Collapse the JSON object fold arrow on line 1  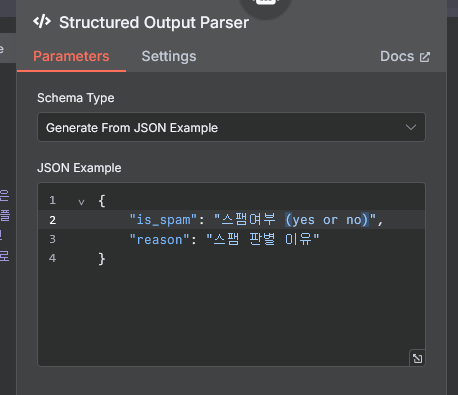click(x=81, y=202)
